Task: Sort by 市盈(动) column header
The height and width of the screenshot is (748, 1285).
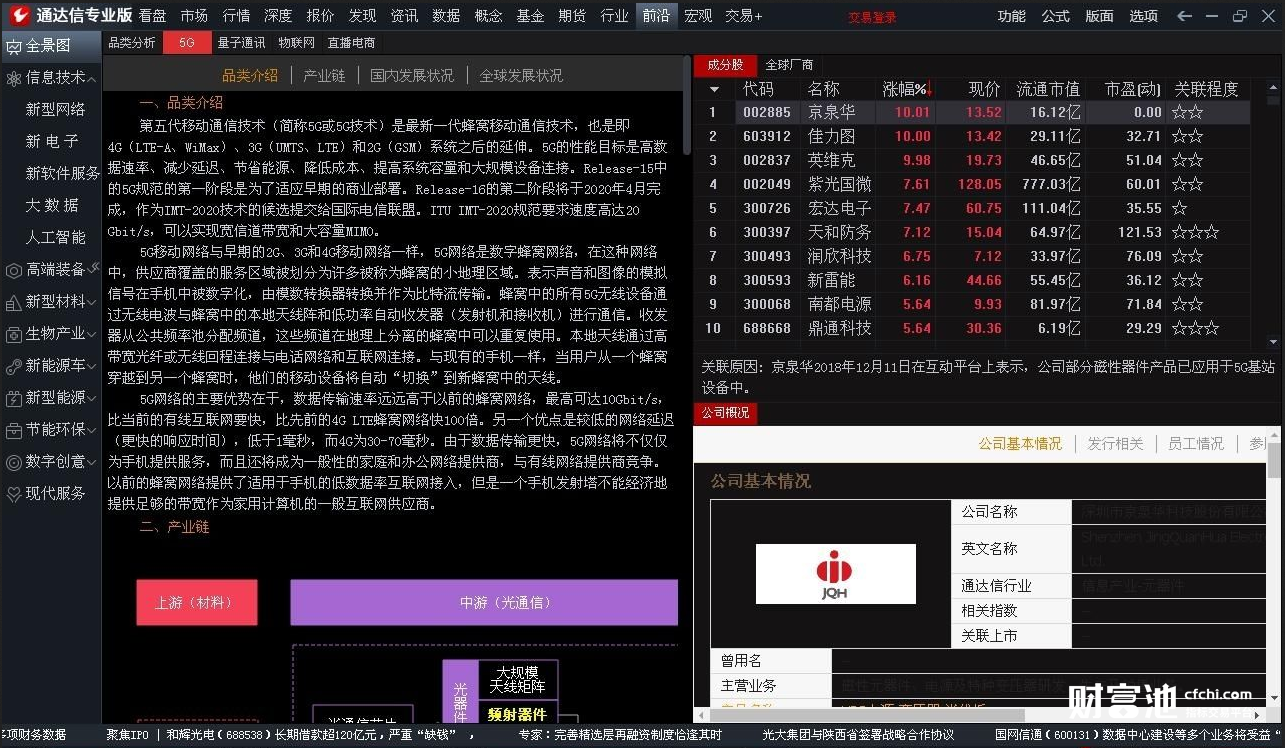Action: pos(1133,89)
